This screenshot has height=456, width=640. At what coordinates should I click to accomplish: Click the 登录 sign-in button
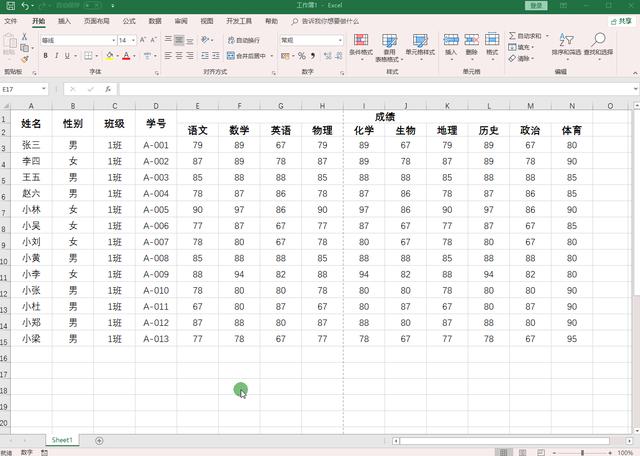tap(536, 5)
